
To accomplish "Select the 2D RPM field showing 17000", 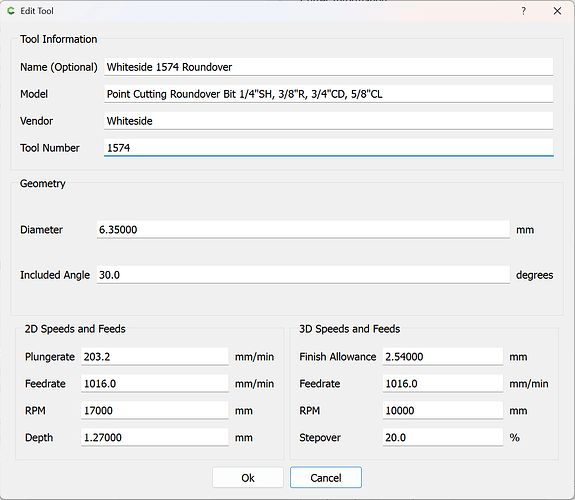I will pyautogui.click(x=155, y=410).
